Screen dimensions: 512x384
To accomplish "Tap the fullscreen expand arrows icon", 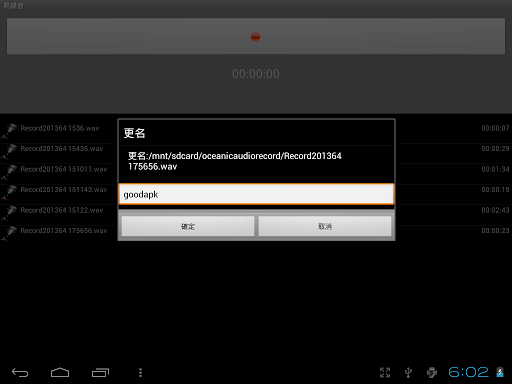I will (385, 372).
